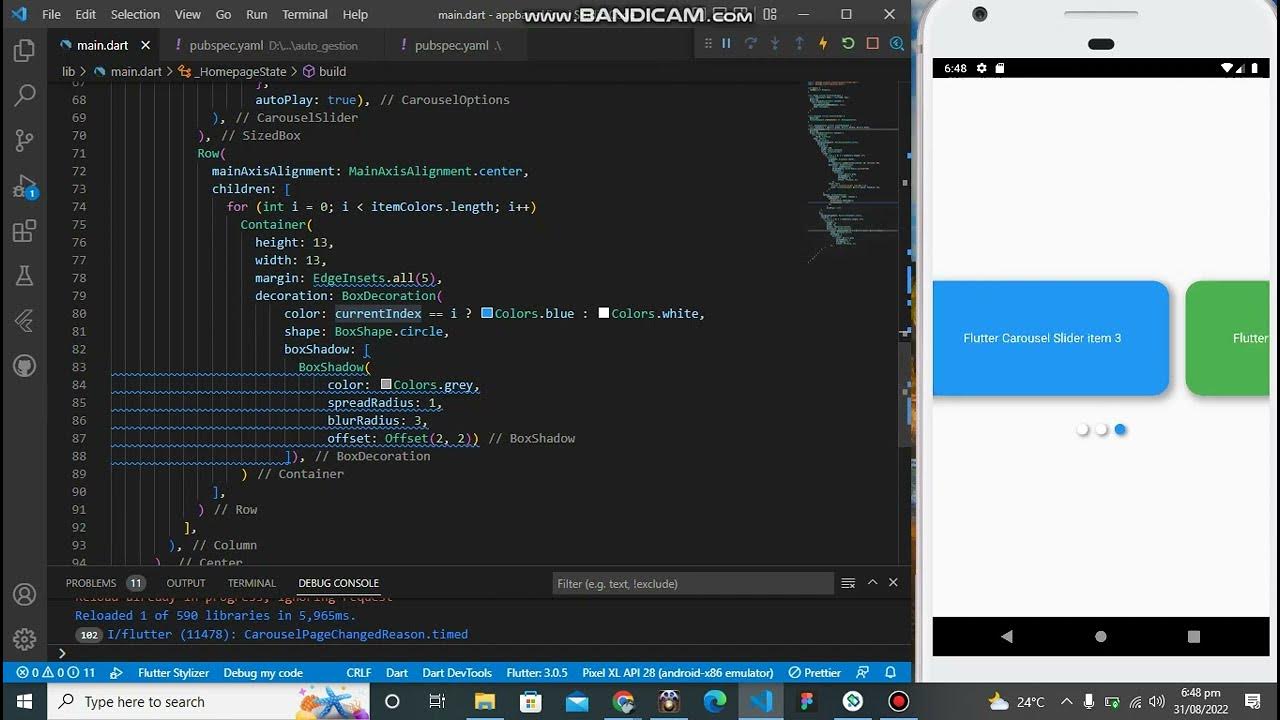Screen dimensions: 1280x720
Task: Click the Colors.blue color swatch
Action: [x=487, y=313]
